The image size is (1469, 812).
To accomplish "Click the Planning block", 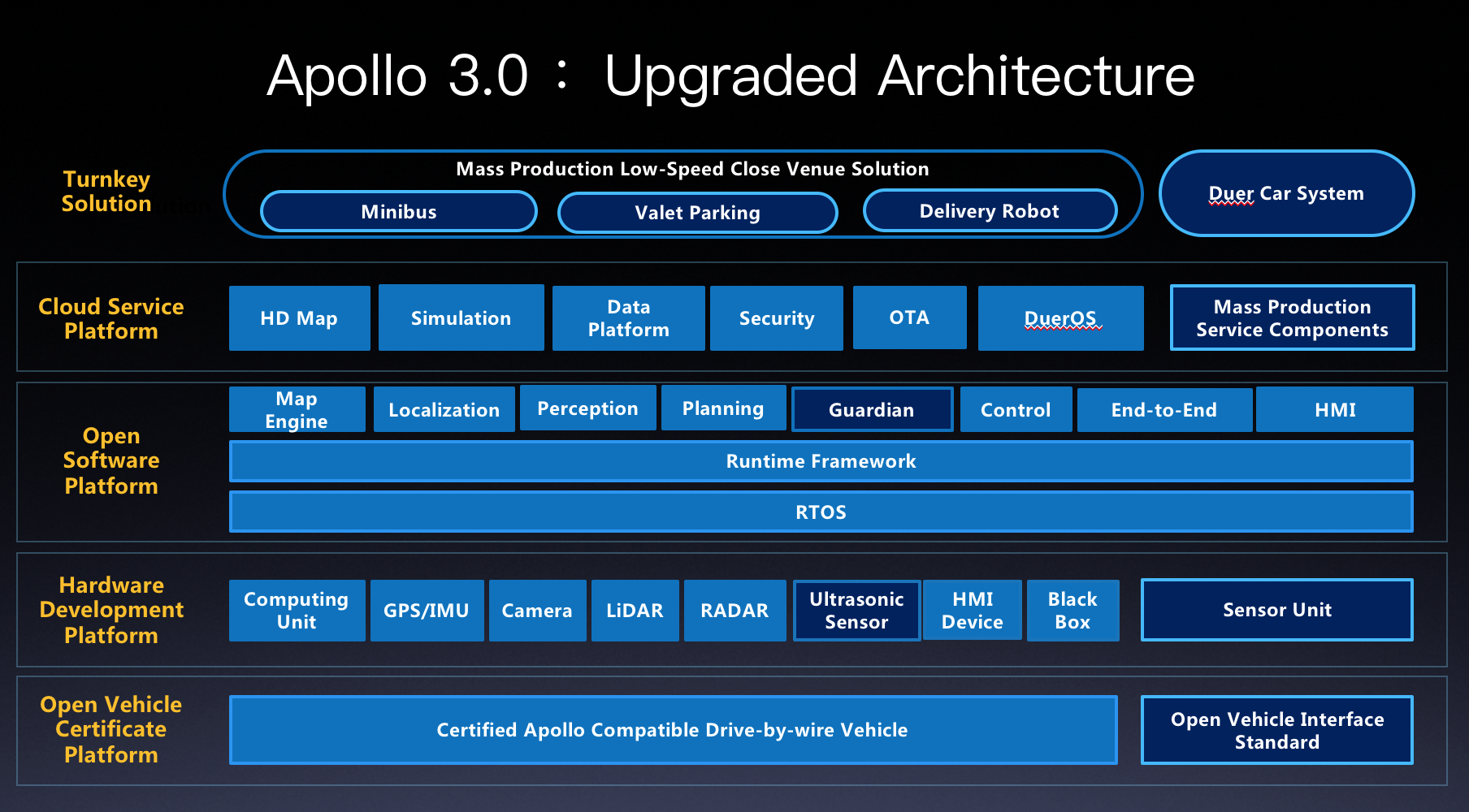I will [x=723, y=408].
